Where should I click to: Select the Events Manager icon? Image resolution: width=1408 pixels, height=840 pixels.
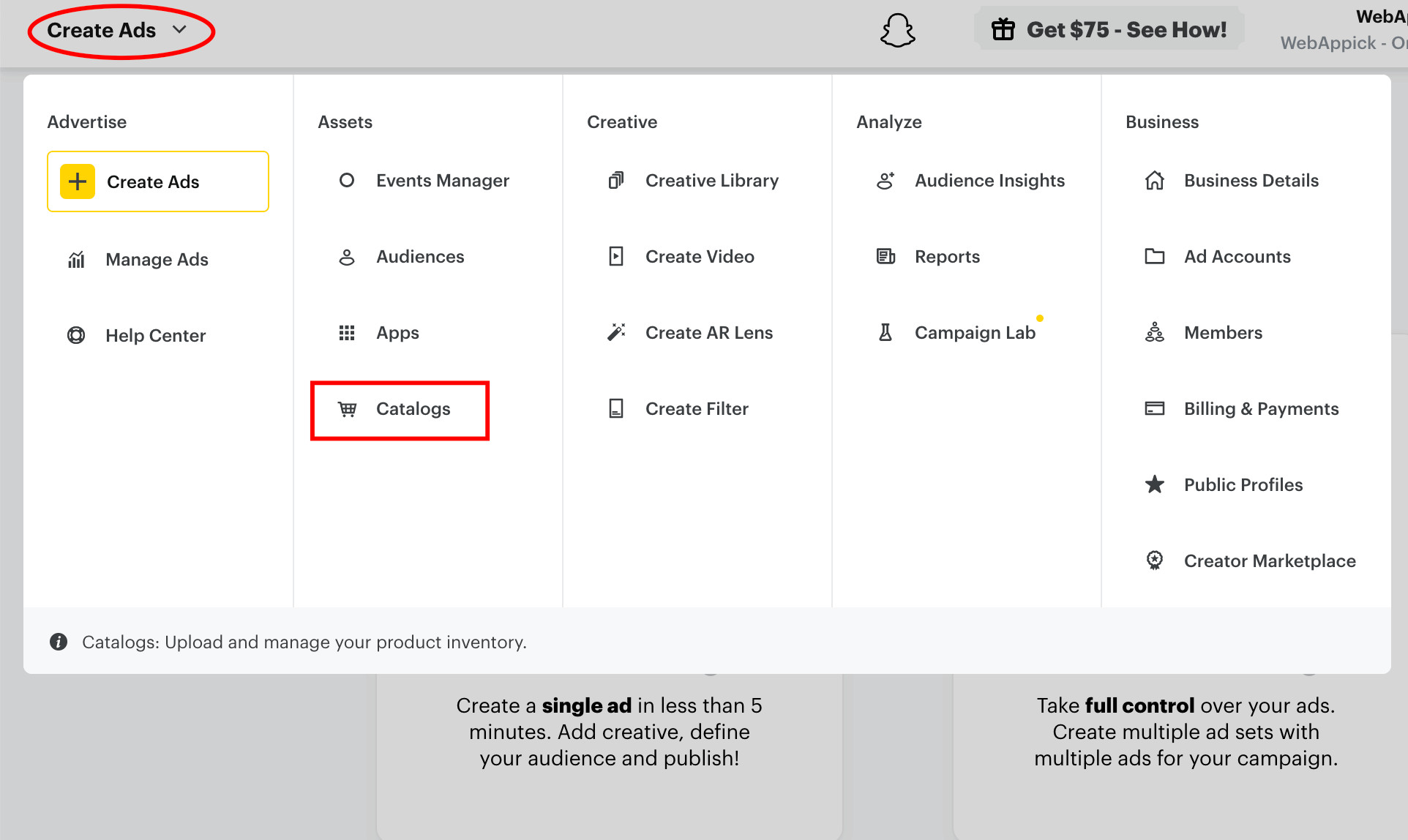click(x=346, y=180)
